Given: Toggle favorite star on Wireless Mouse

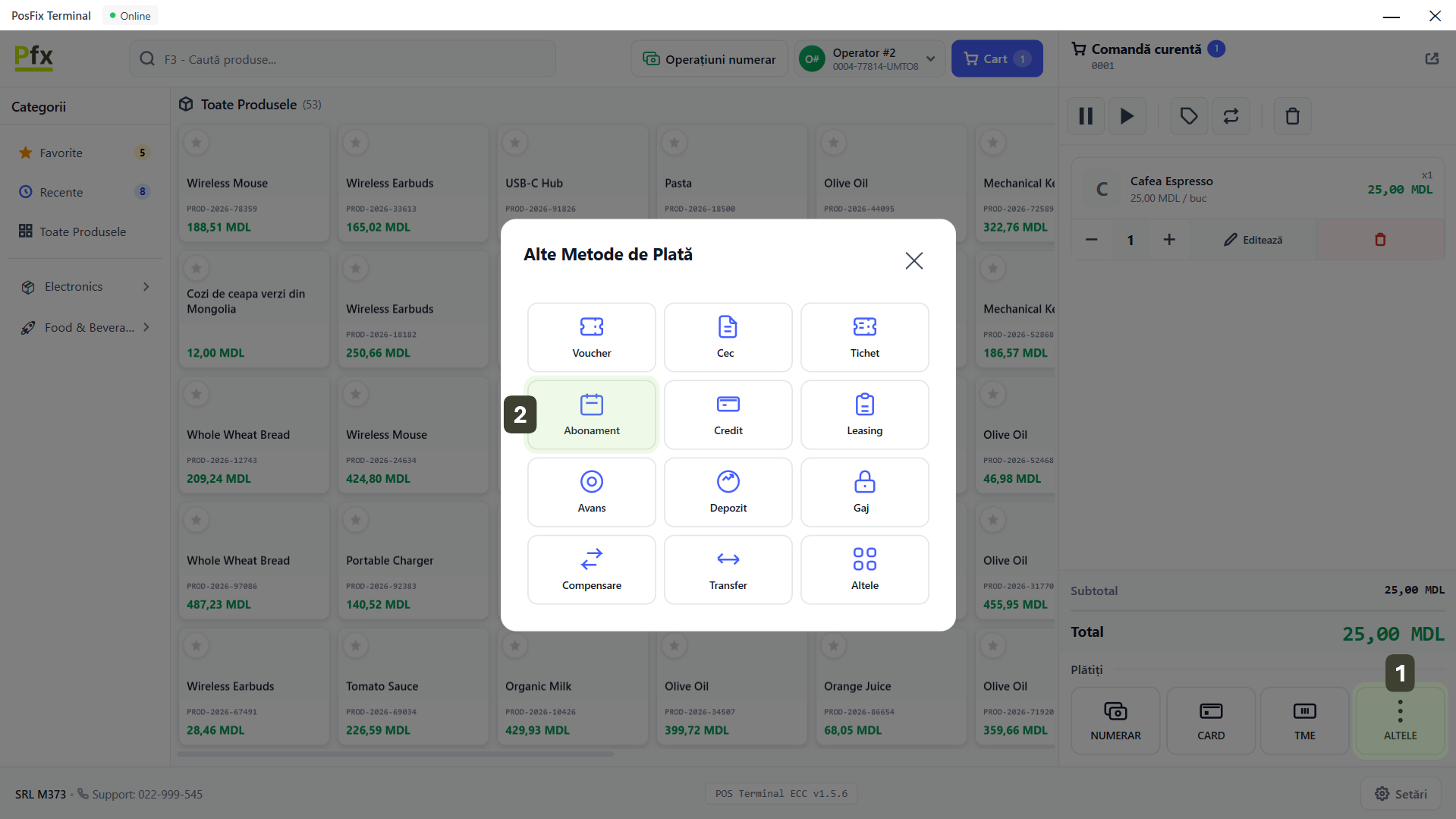Looking at the screenshot, I should point(197,142).
